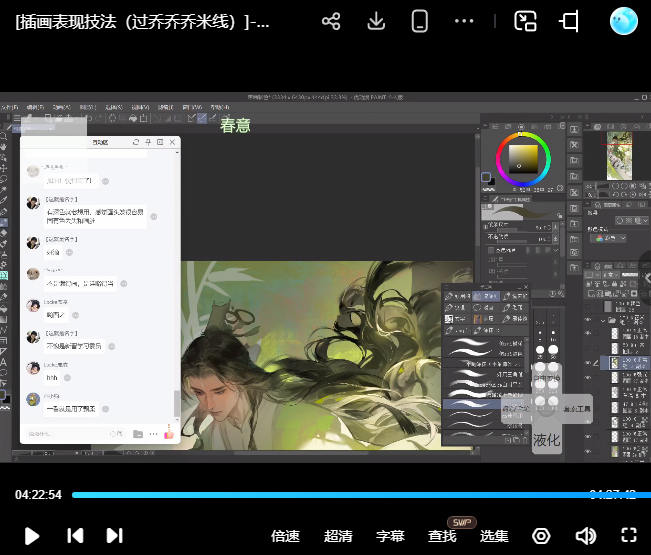Screen dimensions: 651x555
Task: Mute audio with the speaker icon
Action: [x=586, y=536]
